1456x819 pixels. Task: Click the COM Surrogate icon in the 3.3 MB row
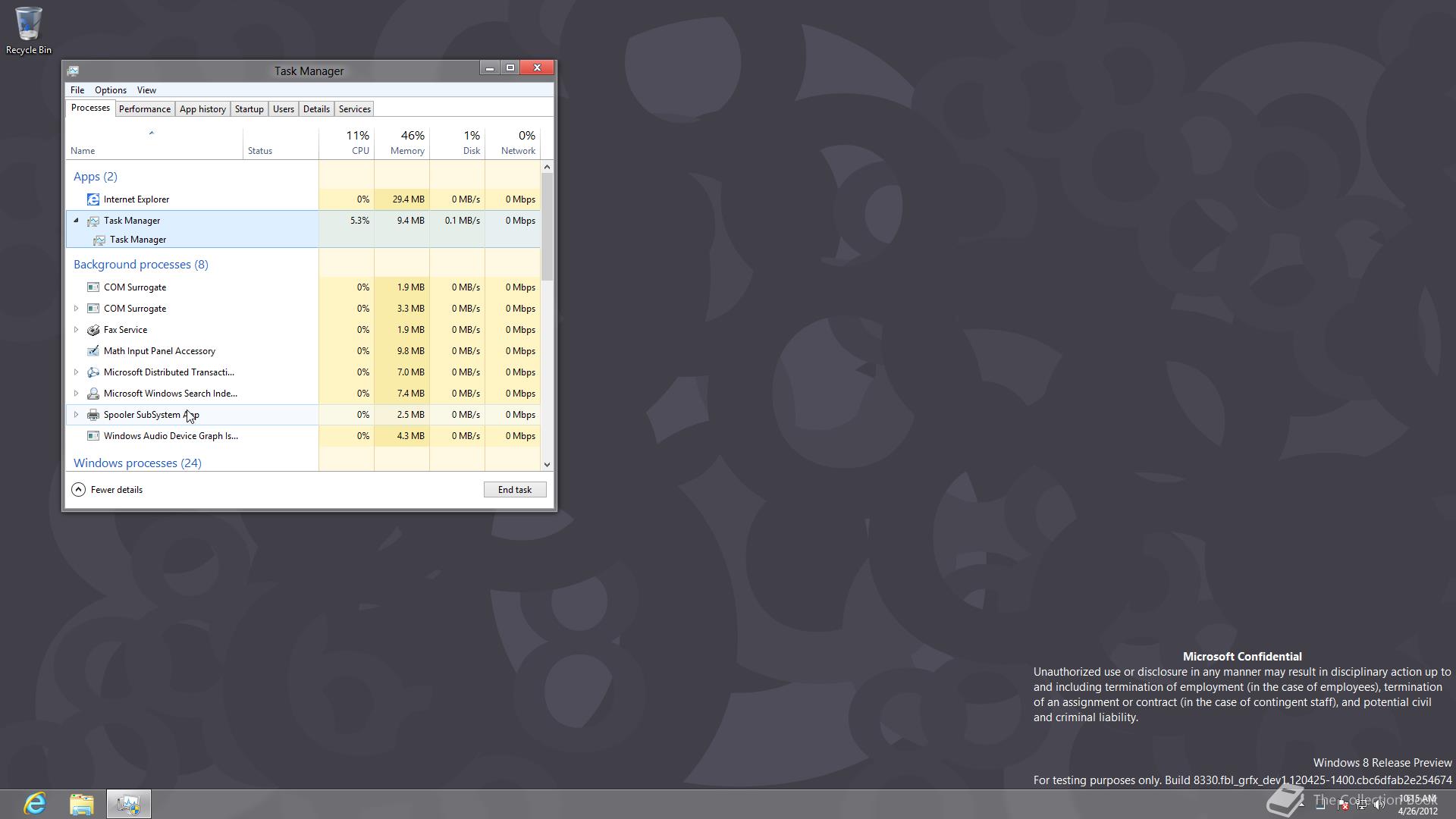93,309
